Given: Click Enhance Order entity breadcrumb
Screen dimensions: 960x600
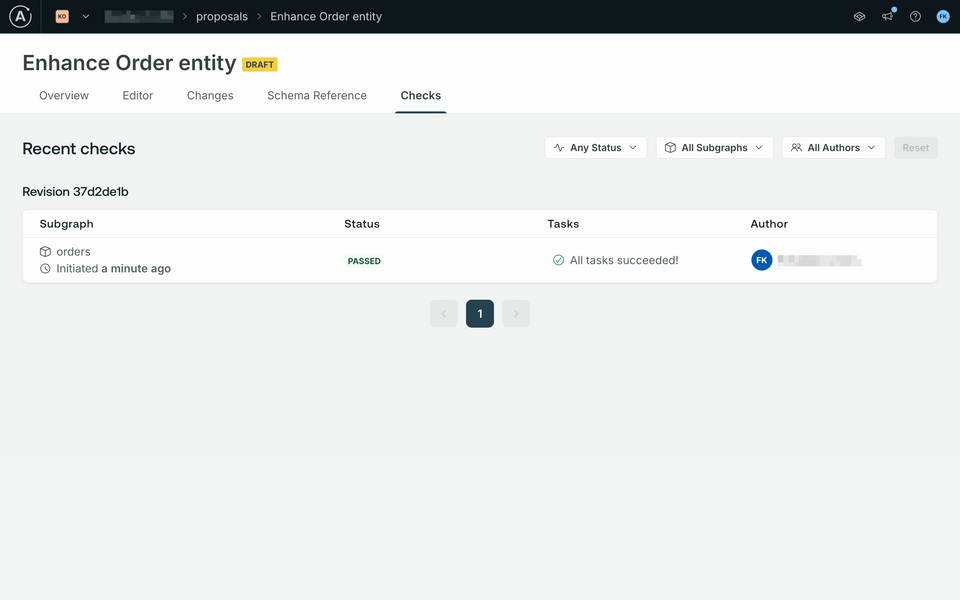Looking at the screenshot, I should click(x=326, y=17).
